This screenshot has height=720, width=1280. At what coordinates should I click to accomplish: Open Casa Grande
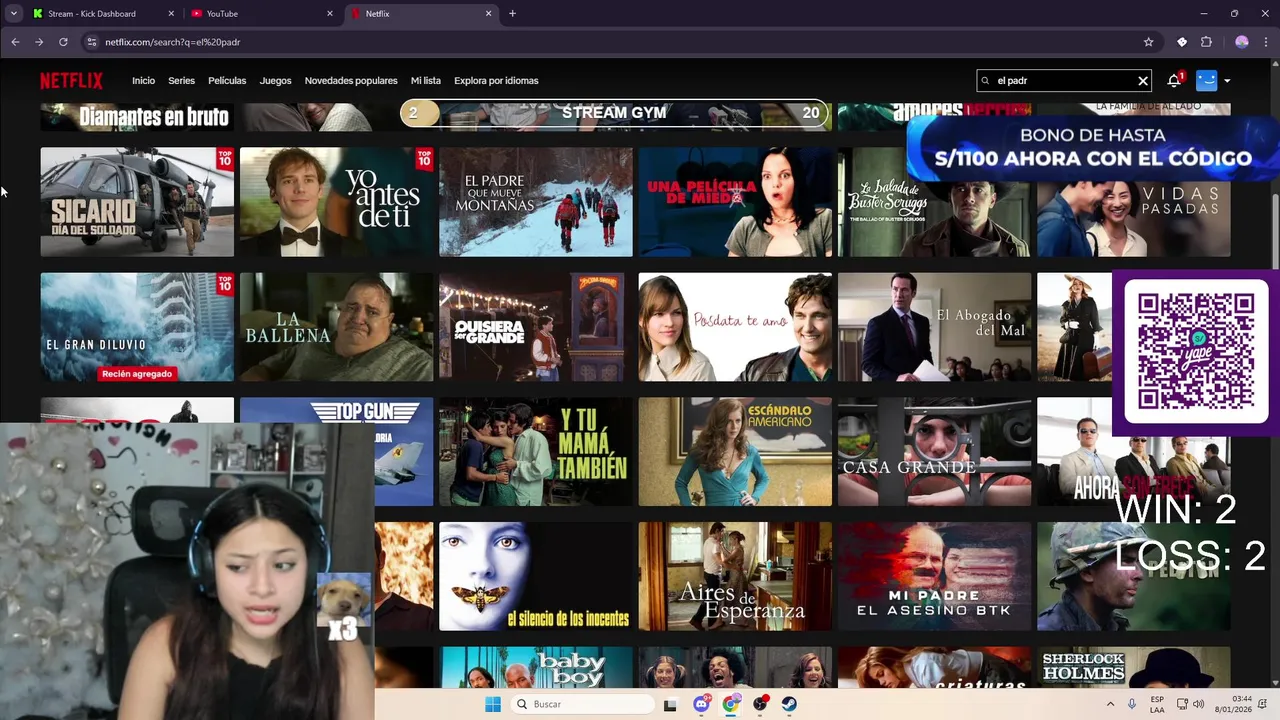[x=934, y=452]
